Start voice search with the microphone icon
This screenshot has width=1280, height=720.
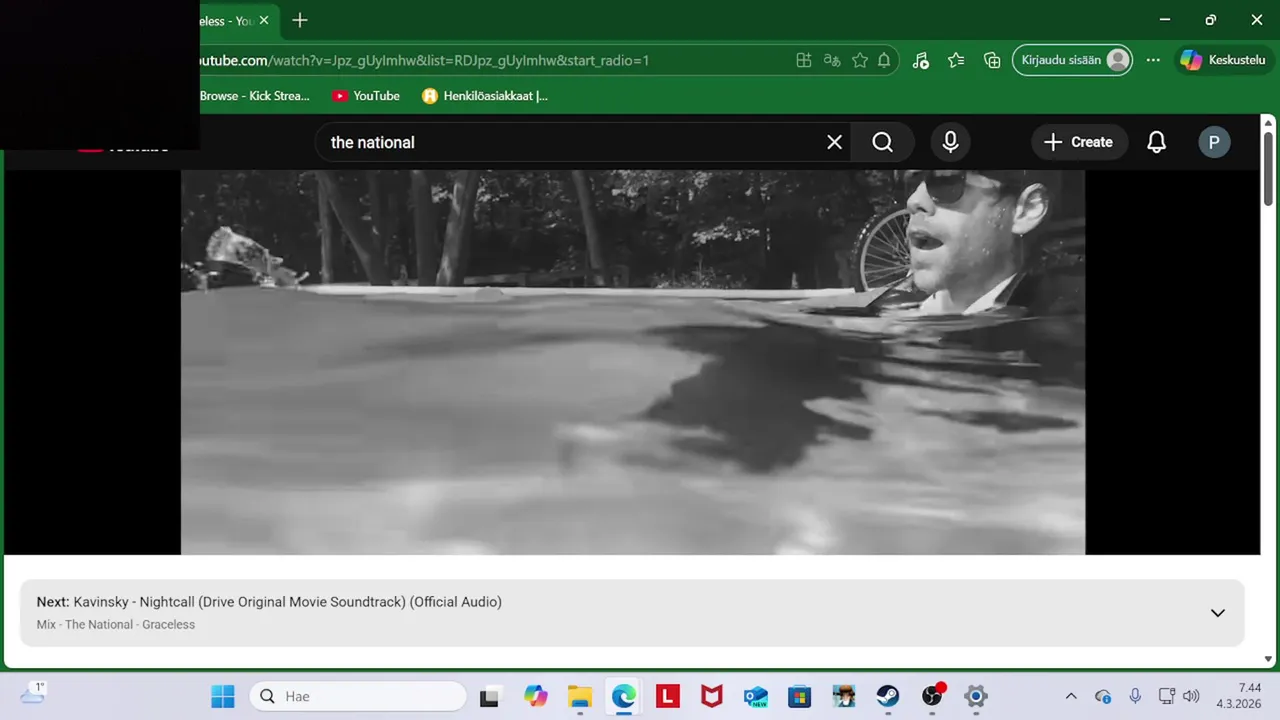(950, 142)
